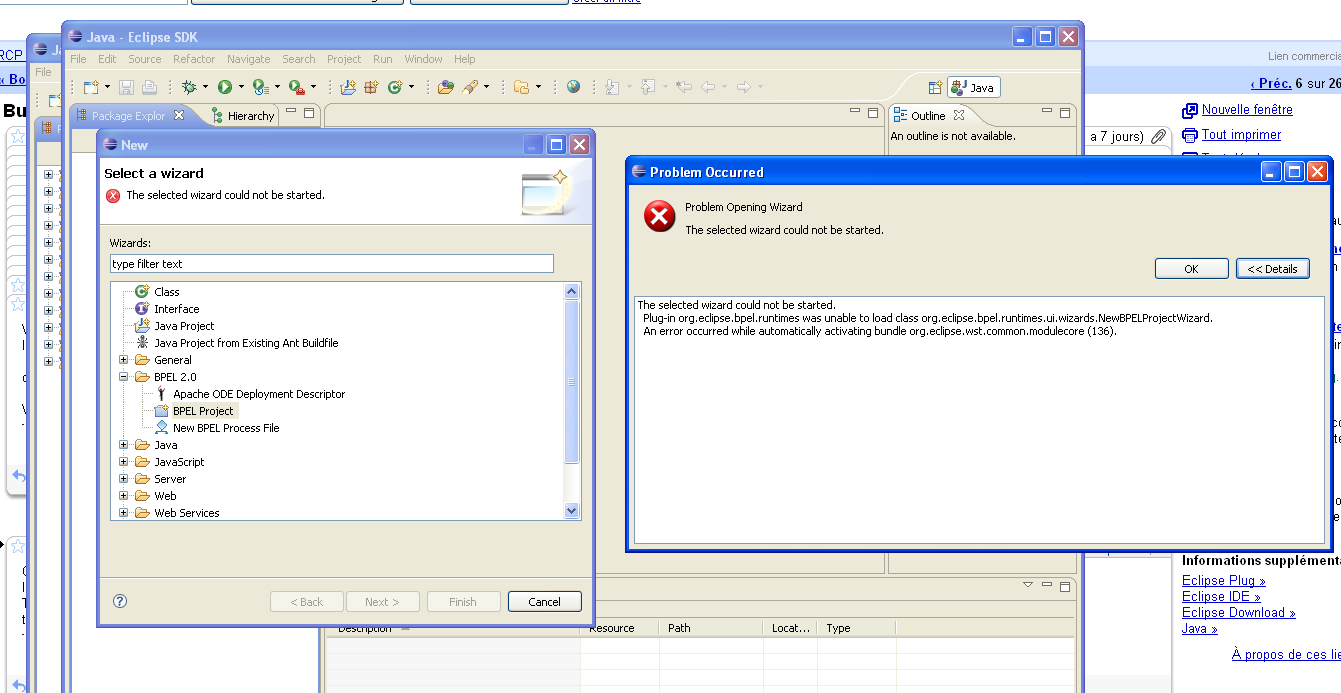This screenshot has width=1341, height=693.
Task: Click the Print toolbar icon
Action: tap(149, 88)
